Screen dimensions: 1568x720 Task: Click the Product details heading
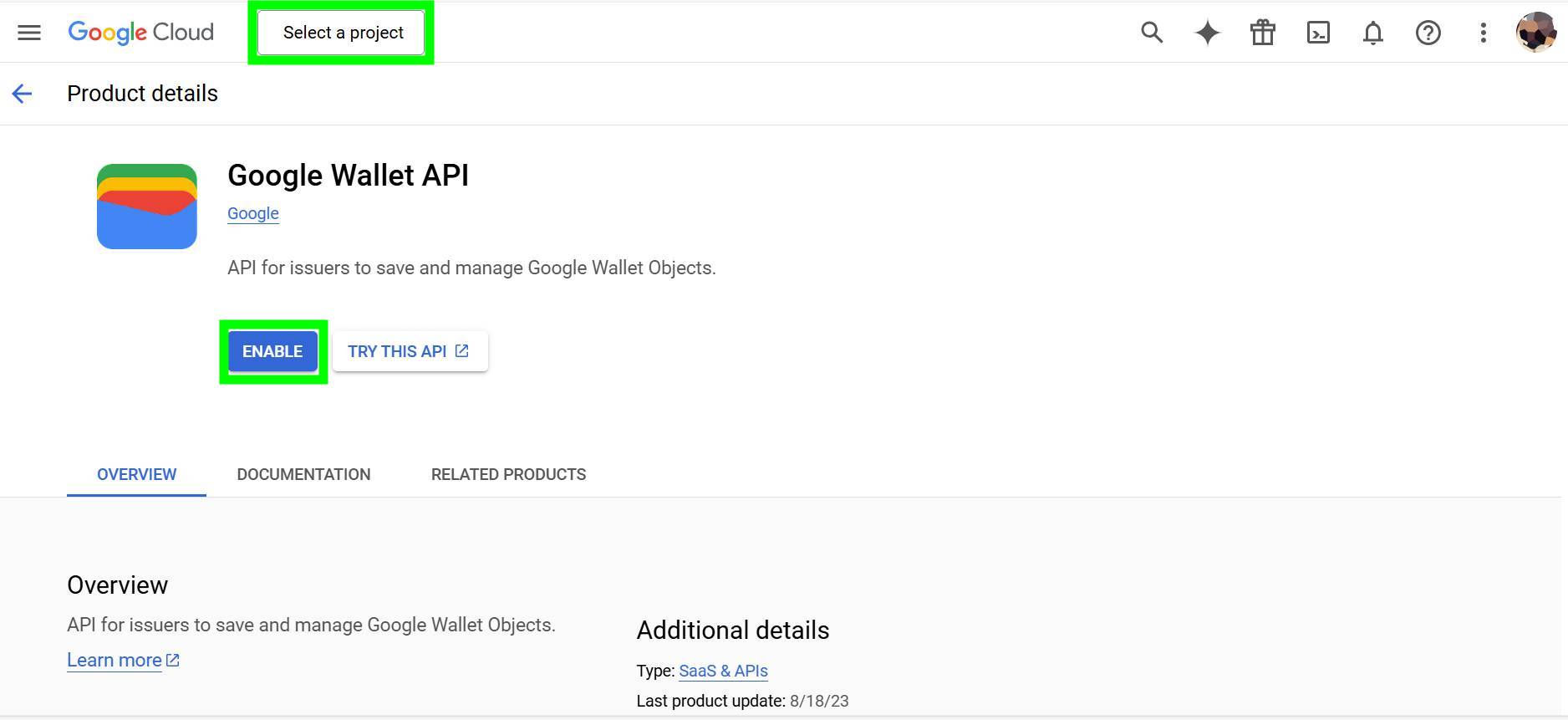[x=142, y=94]
